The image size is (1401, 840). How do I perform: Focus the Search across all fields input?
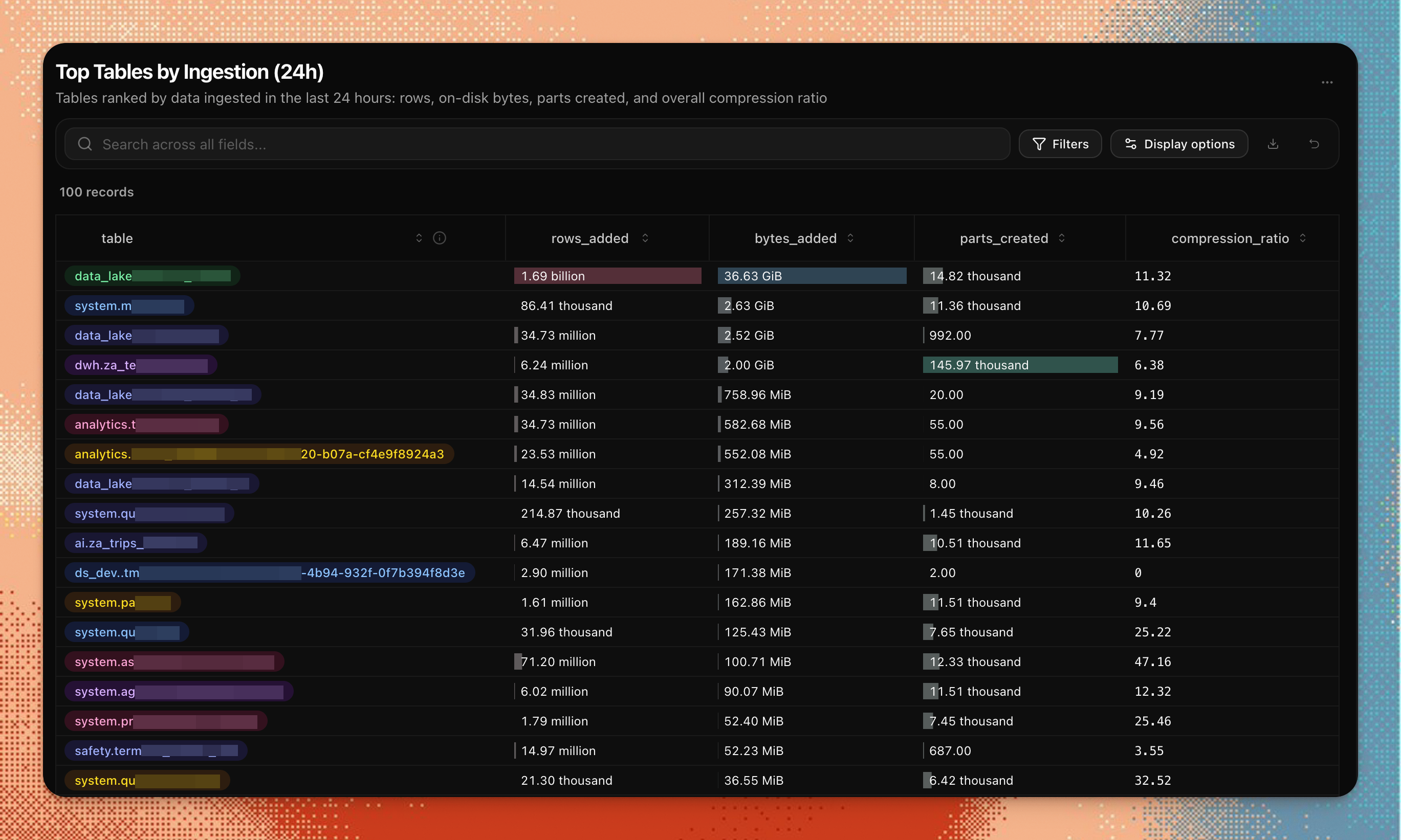537,144
